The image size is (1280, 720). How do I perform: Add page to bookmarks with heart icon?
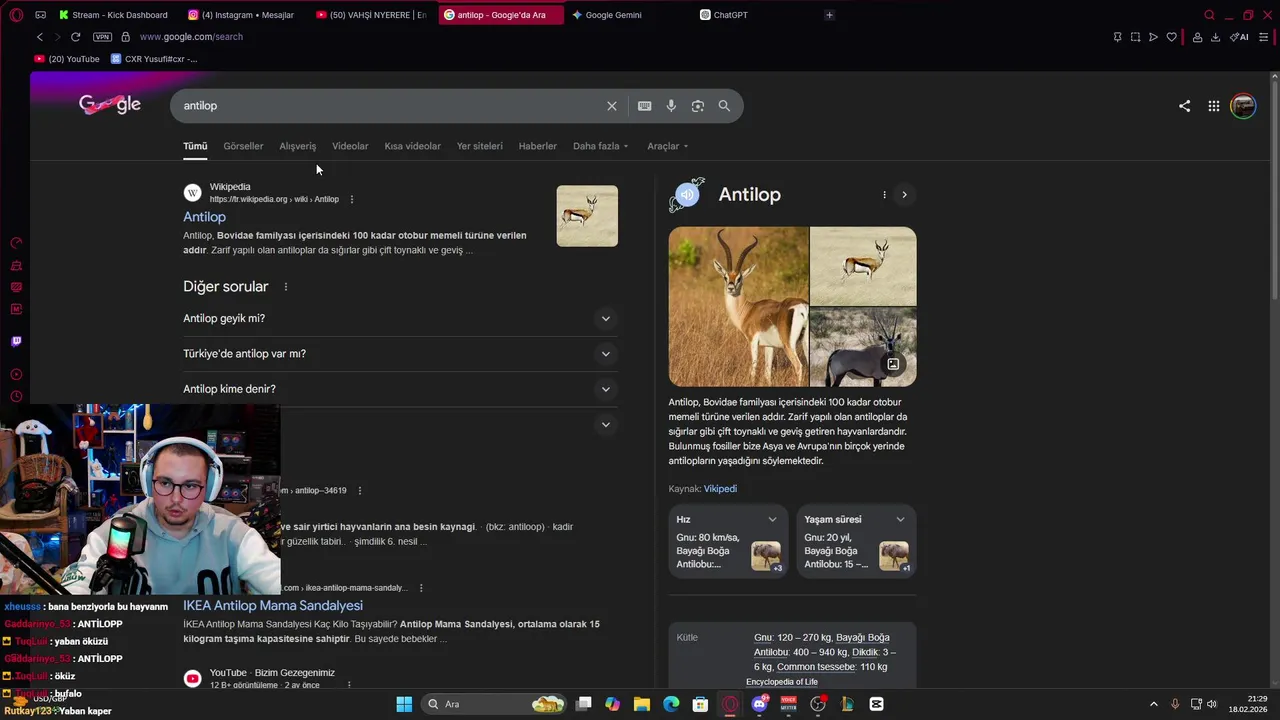pyautogui.click(x=1172, y=37)
